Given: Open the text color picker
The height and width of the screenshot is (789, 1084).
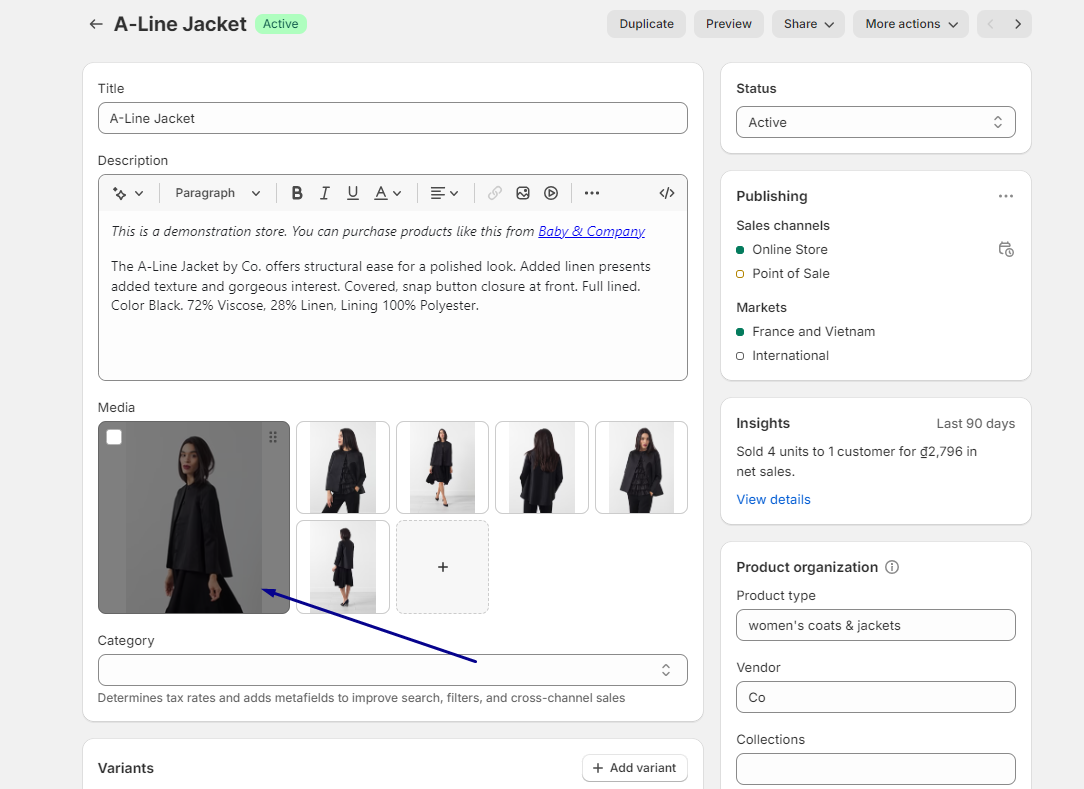Looking at the screenshot, I should click(x=387, y=194).
